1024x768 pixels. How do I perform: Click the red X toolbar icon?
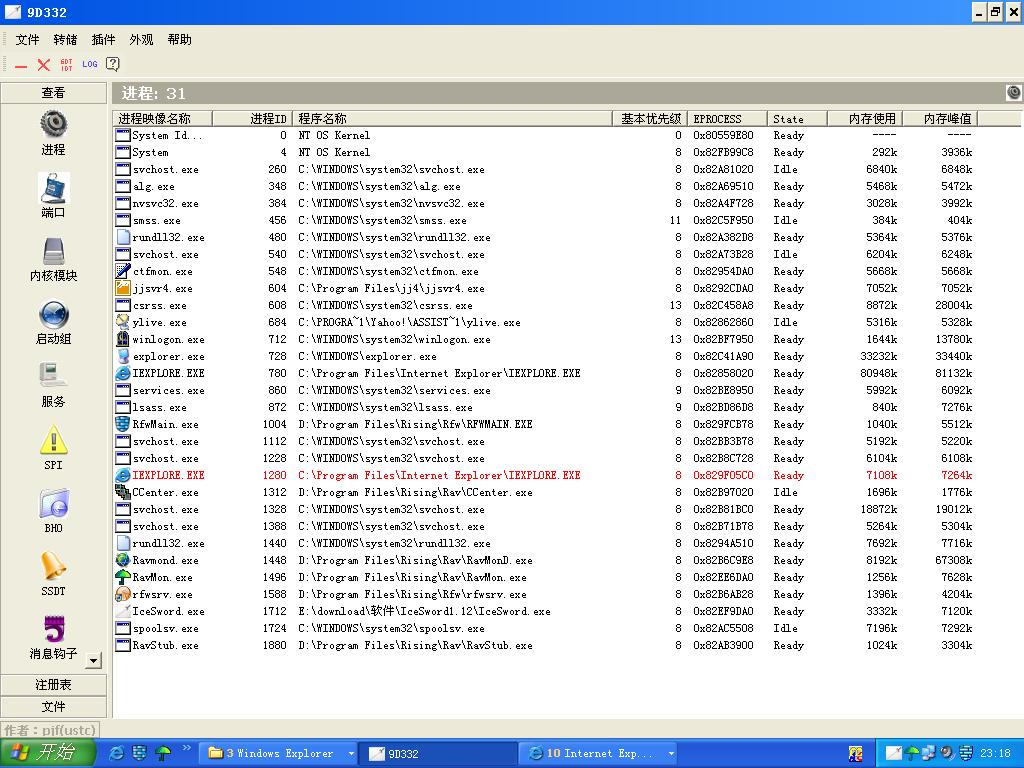(44, 65)
